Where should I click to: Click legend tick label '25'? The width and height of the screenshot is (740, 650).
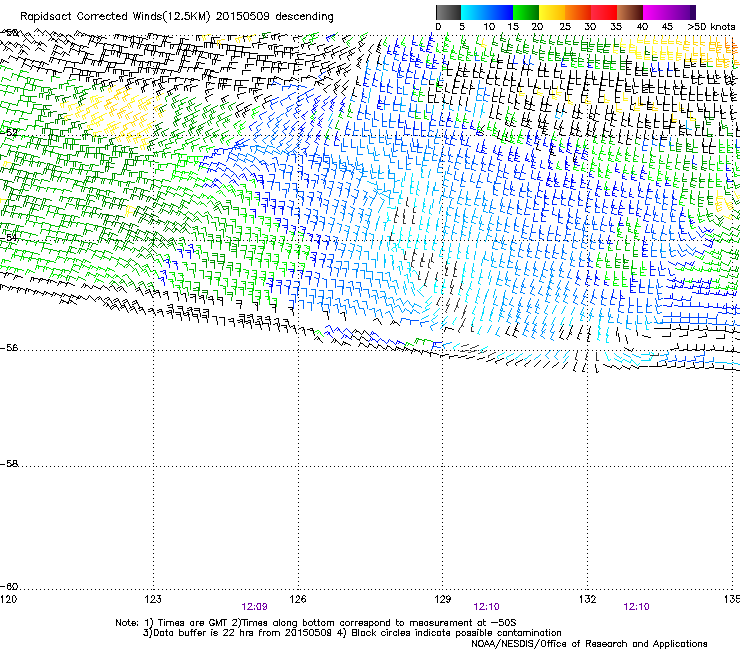(x=565, y=27)
